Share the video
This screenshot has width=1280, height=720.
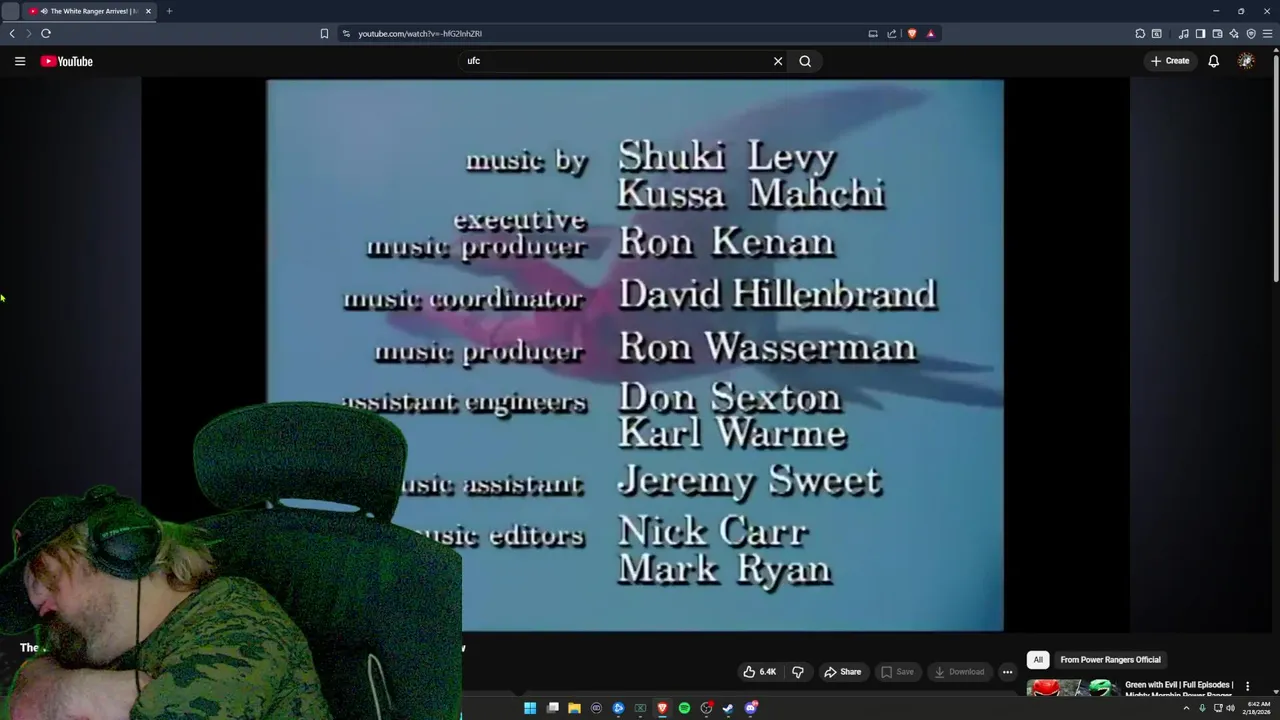click(x=842, y=672)
